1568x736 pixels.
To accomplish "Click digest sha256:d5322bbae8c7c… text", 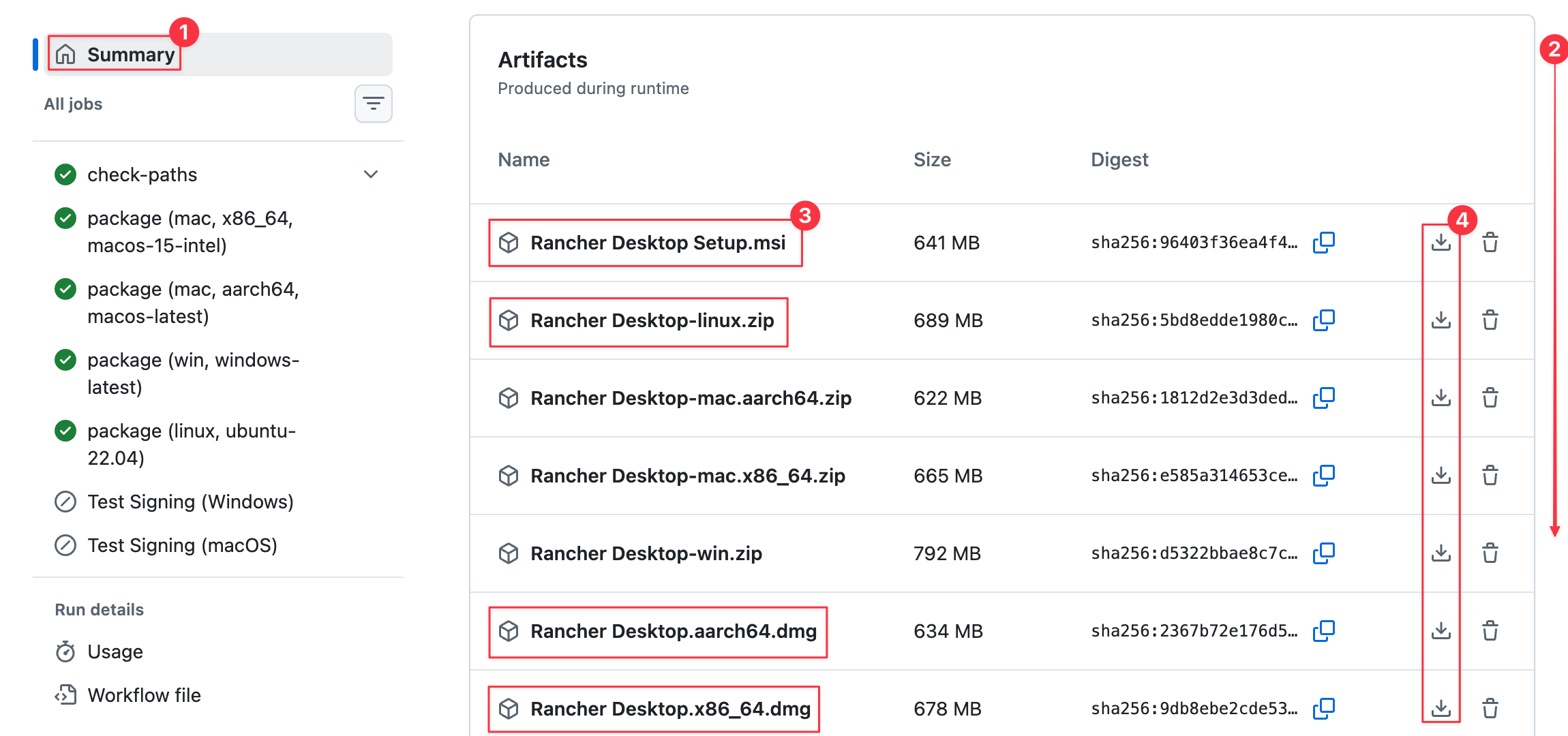I will click(1194, 553).
